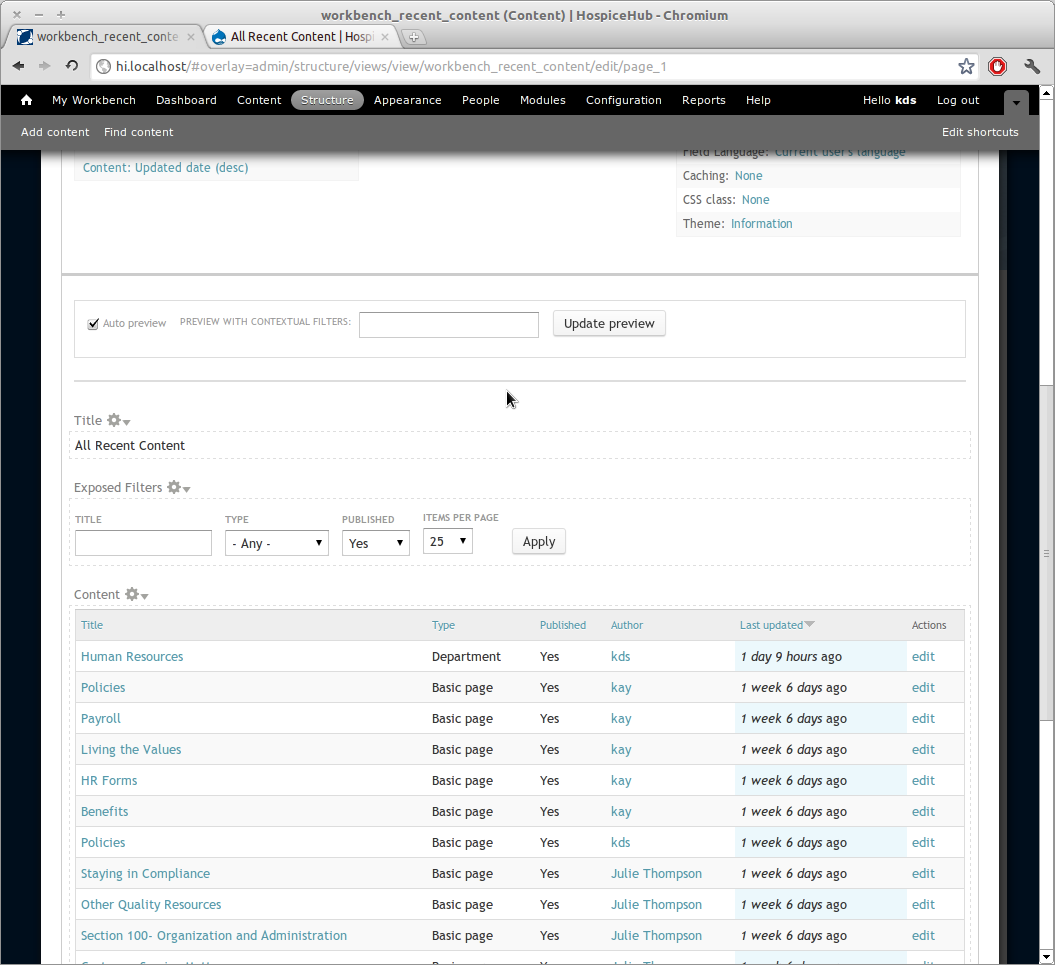
Task: Open the Items per page dropdown
Action: [x=447, y=541]
